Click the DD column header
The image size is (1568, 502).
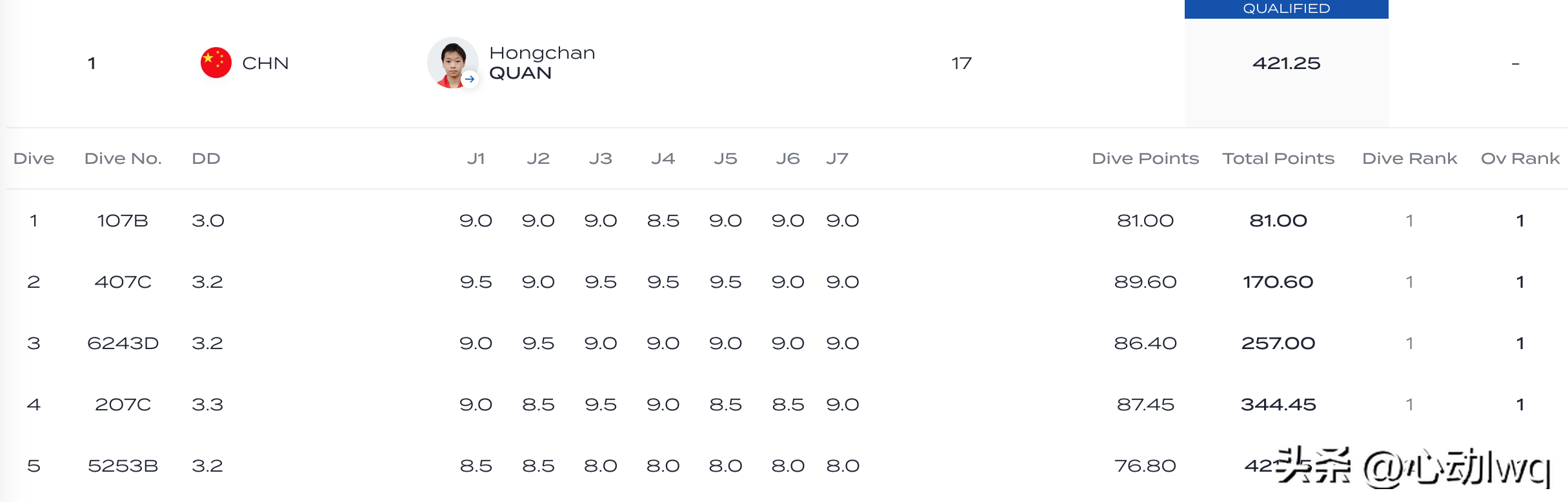[206, 159]
